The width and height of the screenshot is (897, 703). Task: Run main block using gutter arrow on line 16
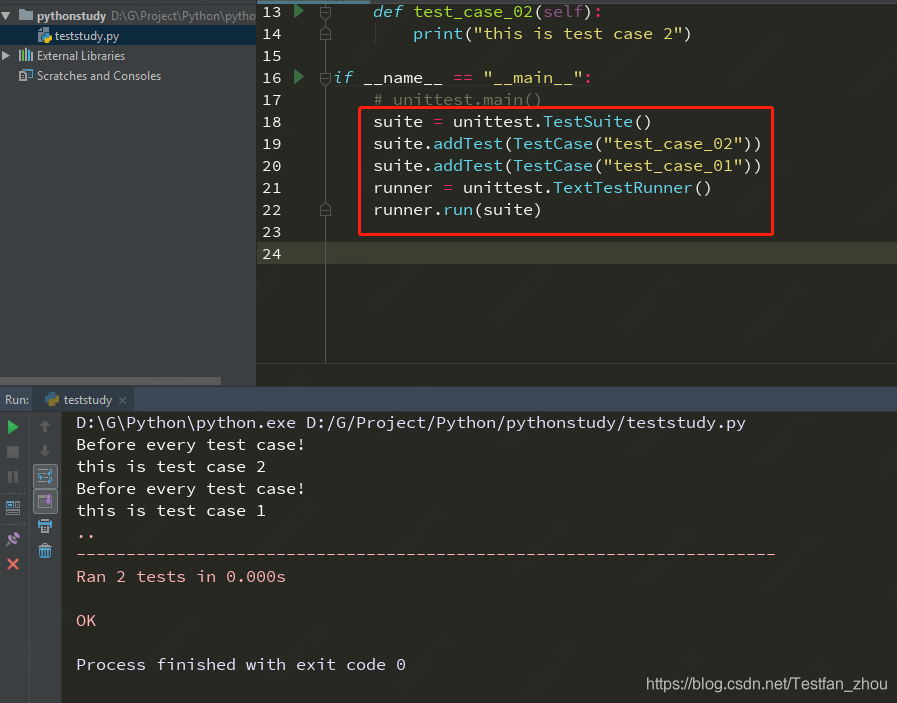pos(299,77)
